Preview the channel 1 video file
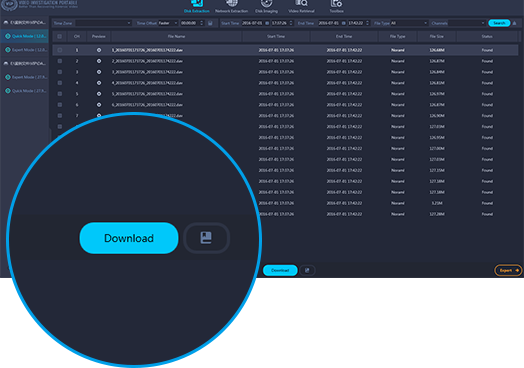This screenshot has width=524, height=368. click(x=99, y=50)
